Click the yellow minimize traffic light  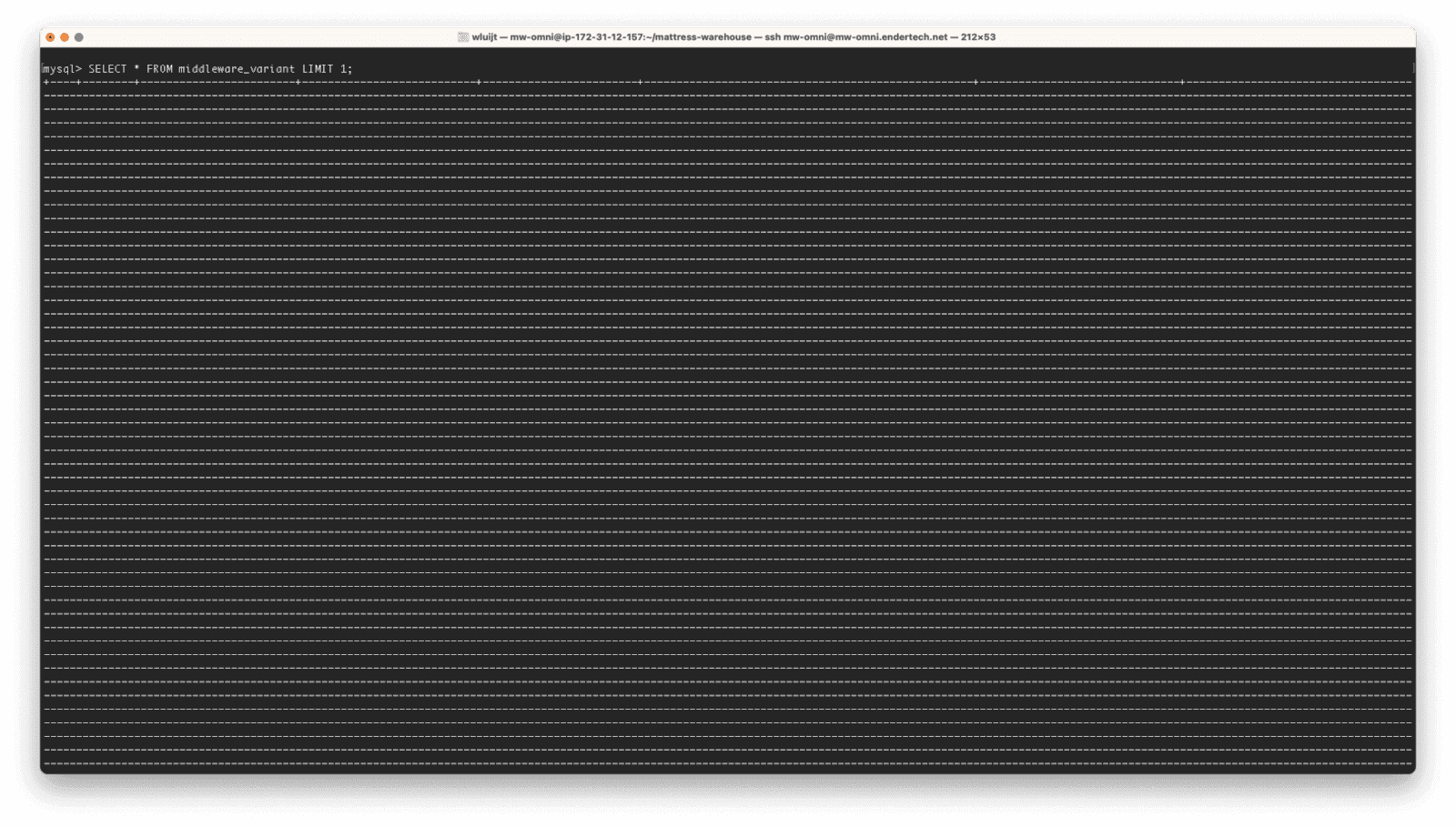tap(66, 38)
